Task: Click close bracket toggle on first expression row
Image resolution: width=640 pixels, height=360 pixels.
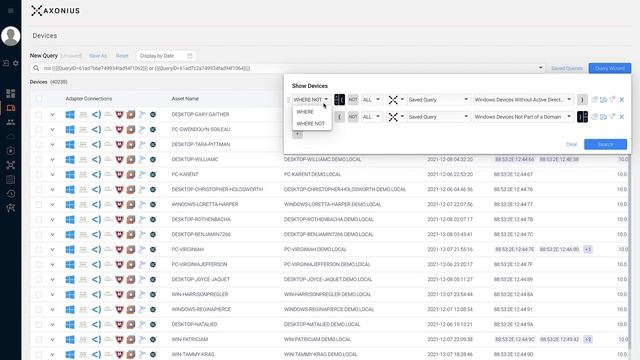Action: (582, 100)
